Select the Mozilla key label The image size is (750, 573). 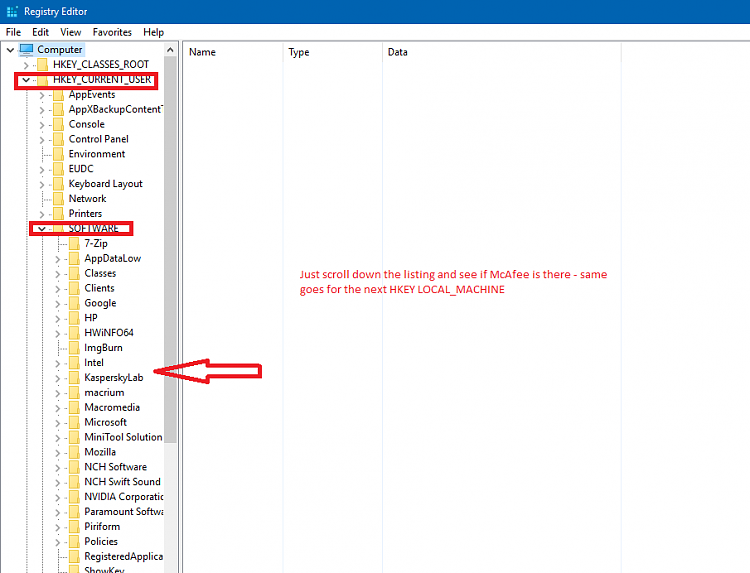tap(100, 452)
